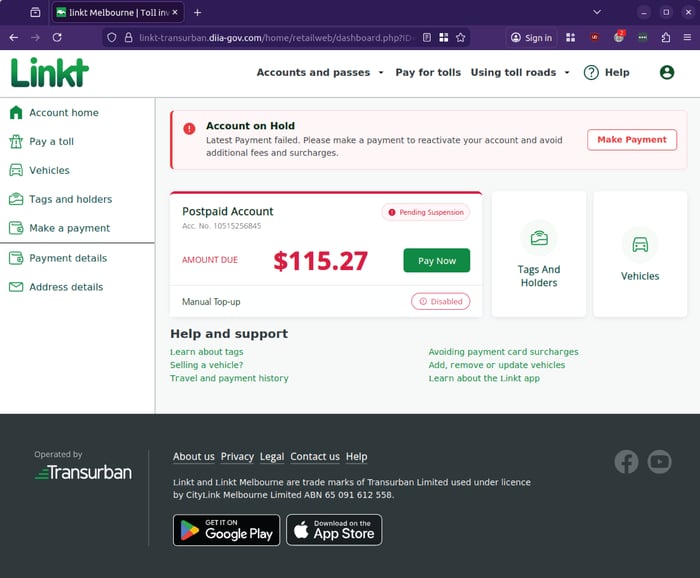Open Travel and payment history link
The height and width of the screenshot is (578, 700).
point(229,378)
